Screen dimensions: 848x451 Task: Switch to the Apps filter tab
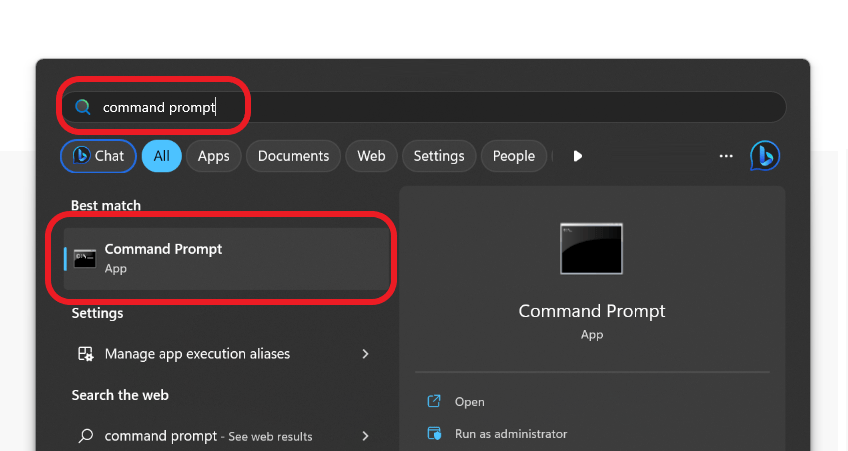214,156
